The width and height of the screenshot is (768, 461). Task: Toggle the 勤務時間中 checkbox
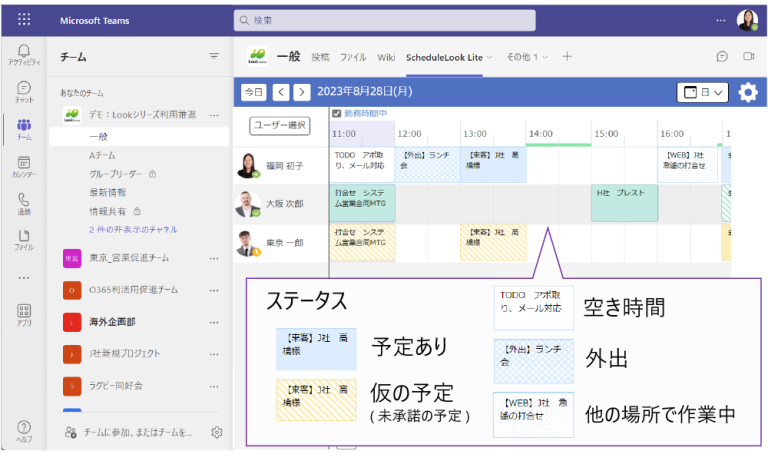337,113
